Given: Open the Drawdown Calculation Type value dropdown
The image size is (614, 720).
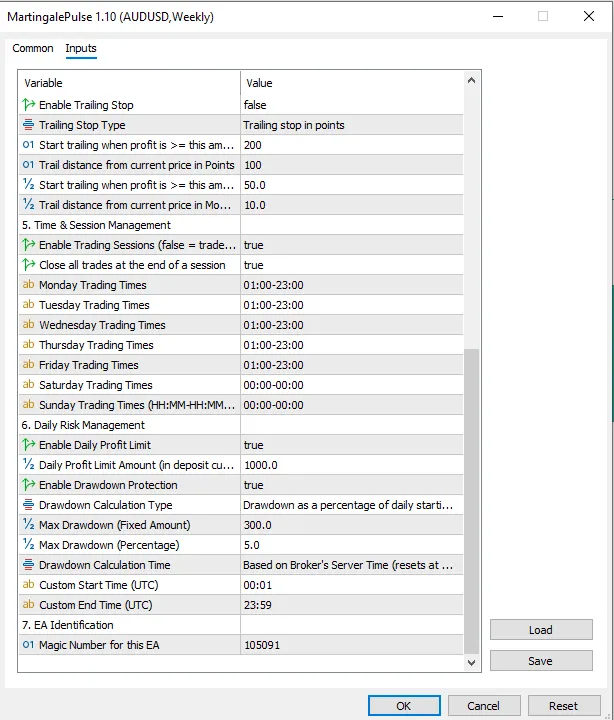Looking at the screenshot, I should click(x=352, y=505).
